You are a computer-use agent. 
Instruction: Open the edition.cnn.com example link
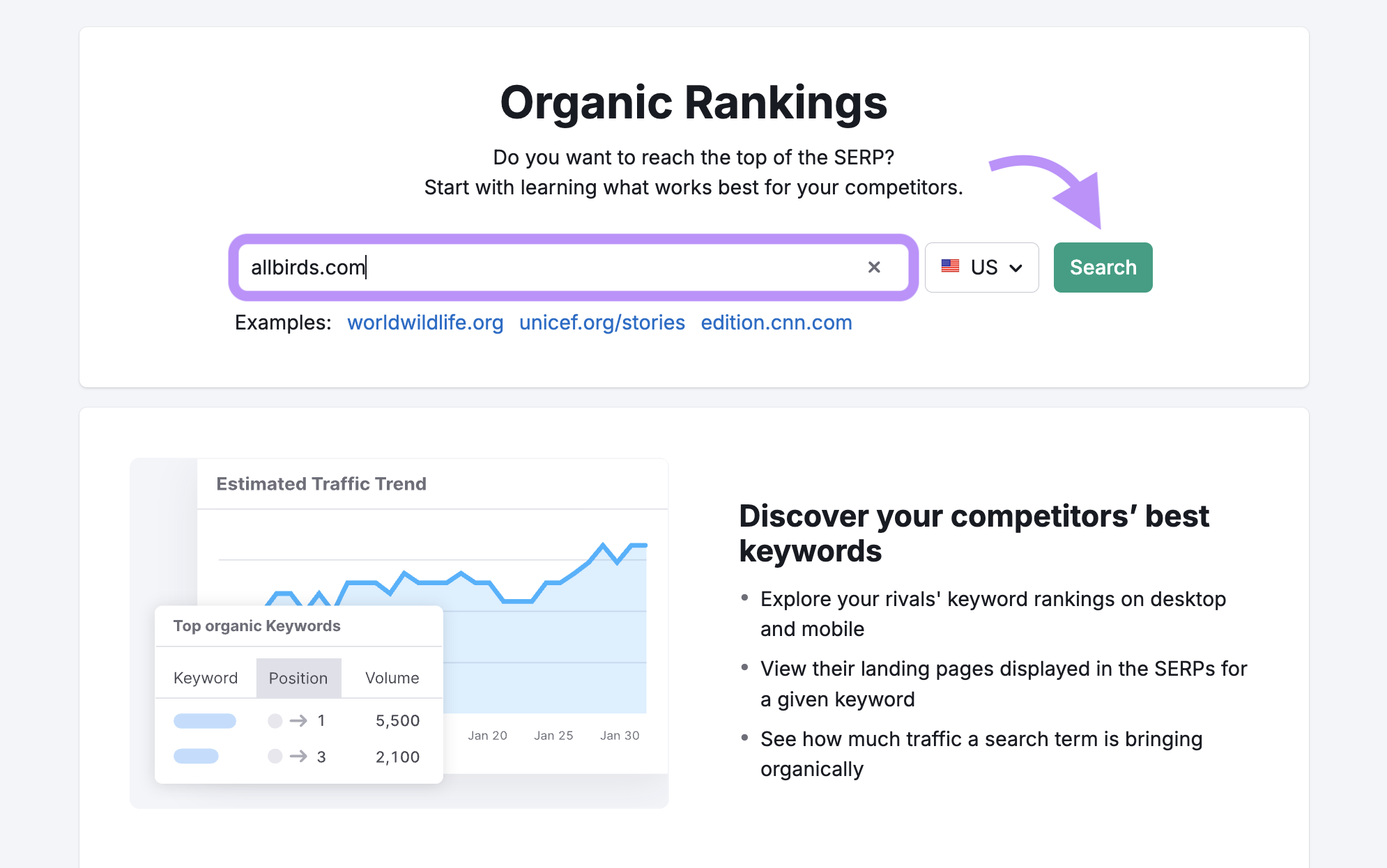(776, 323)
